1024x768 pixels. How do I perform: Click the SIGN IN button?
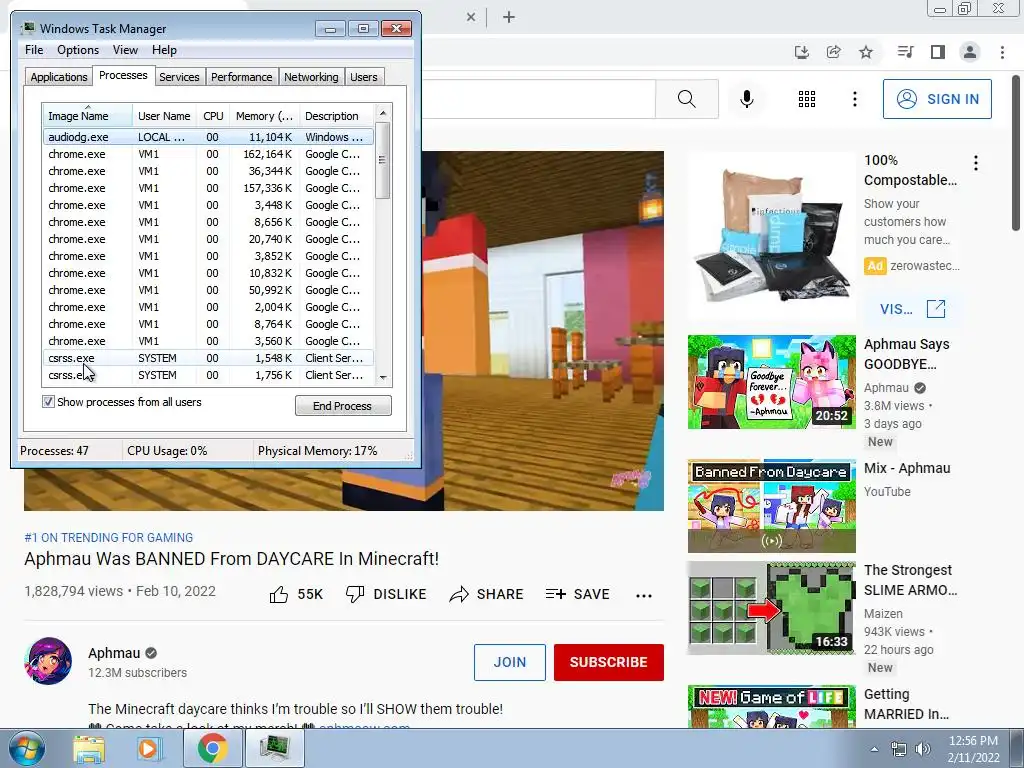tap(937, 99)
